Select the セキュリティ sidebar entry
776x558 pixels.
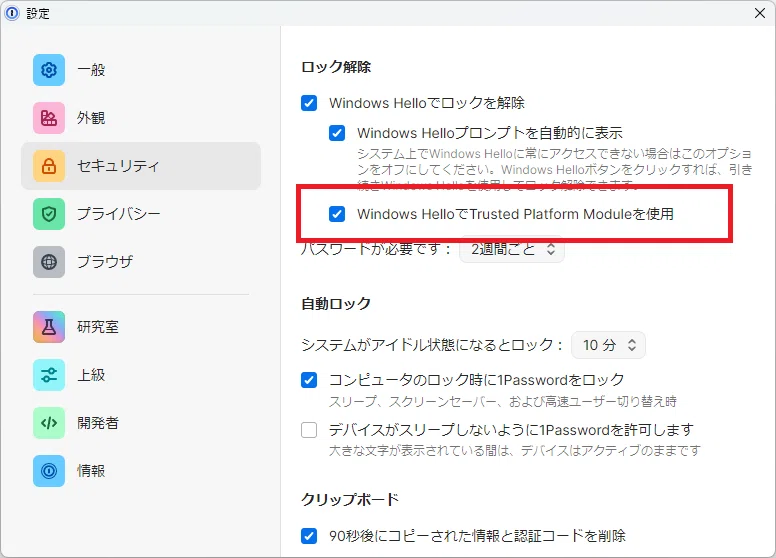(x=141, y=166)
